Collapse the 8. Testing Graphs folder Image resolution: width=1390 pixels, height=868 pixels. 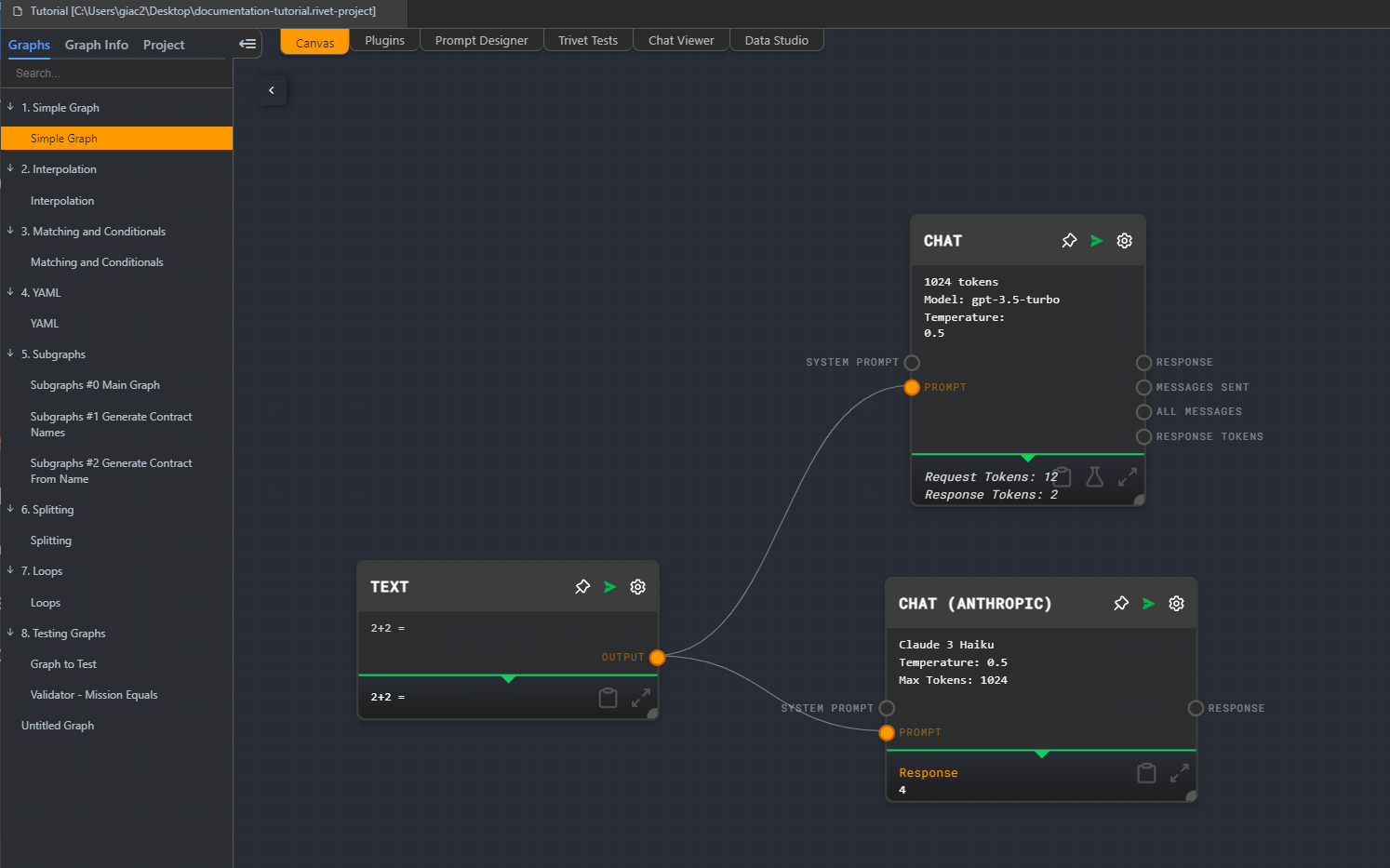click(10, 633)
